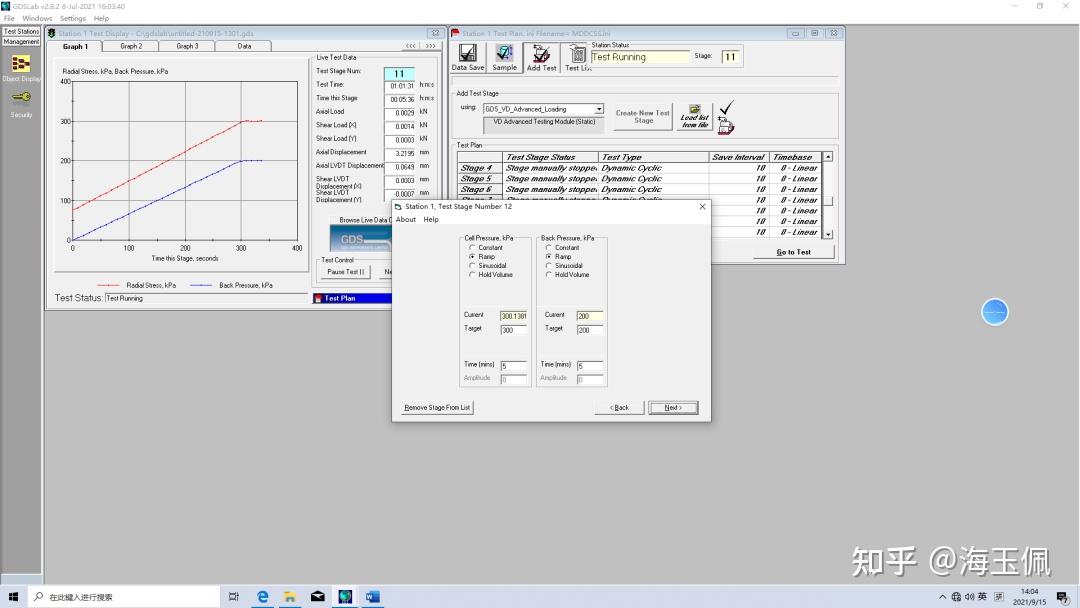Show hidden system tray icons chevron
The width and height of the screenshot is (1080, 608).
coord(942,596)
